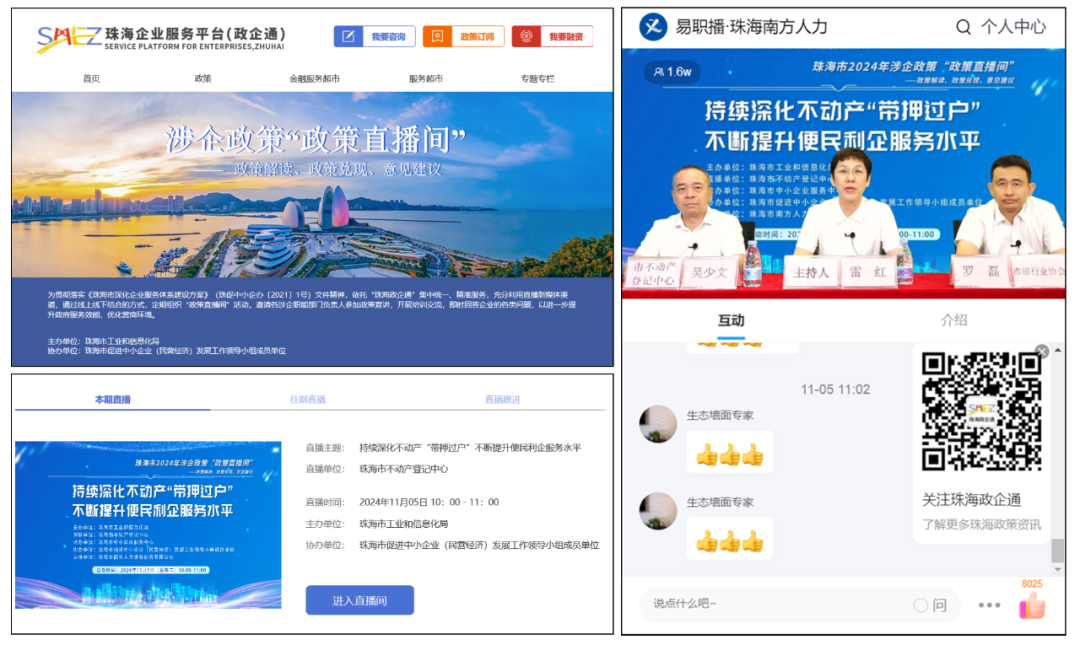Switch to the 介绍 tab
The width and height of the screenshot is (1080, 645).
954,320
